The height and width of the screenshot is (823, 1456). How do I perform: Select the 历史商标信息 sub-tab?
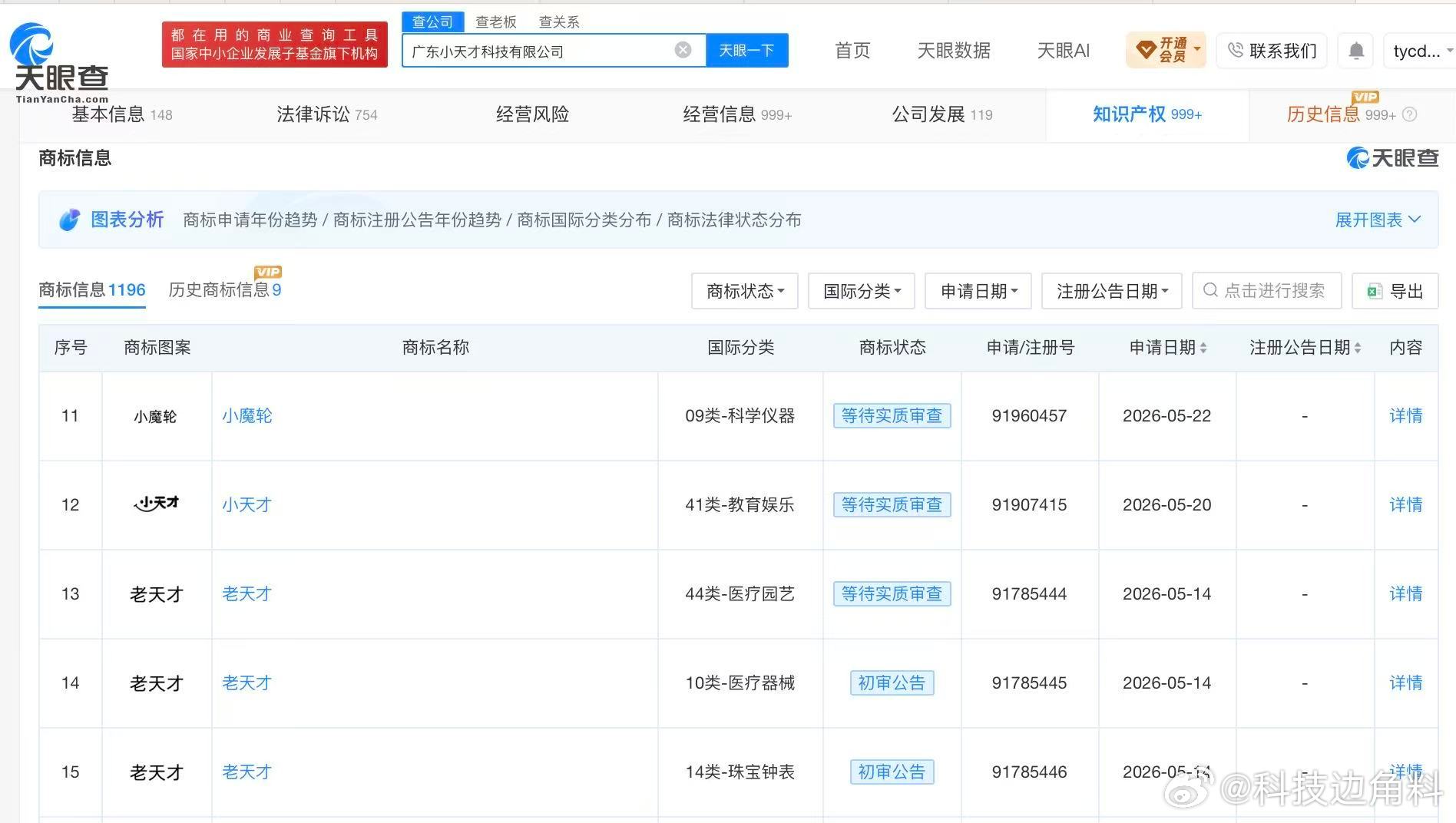225,289
